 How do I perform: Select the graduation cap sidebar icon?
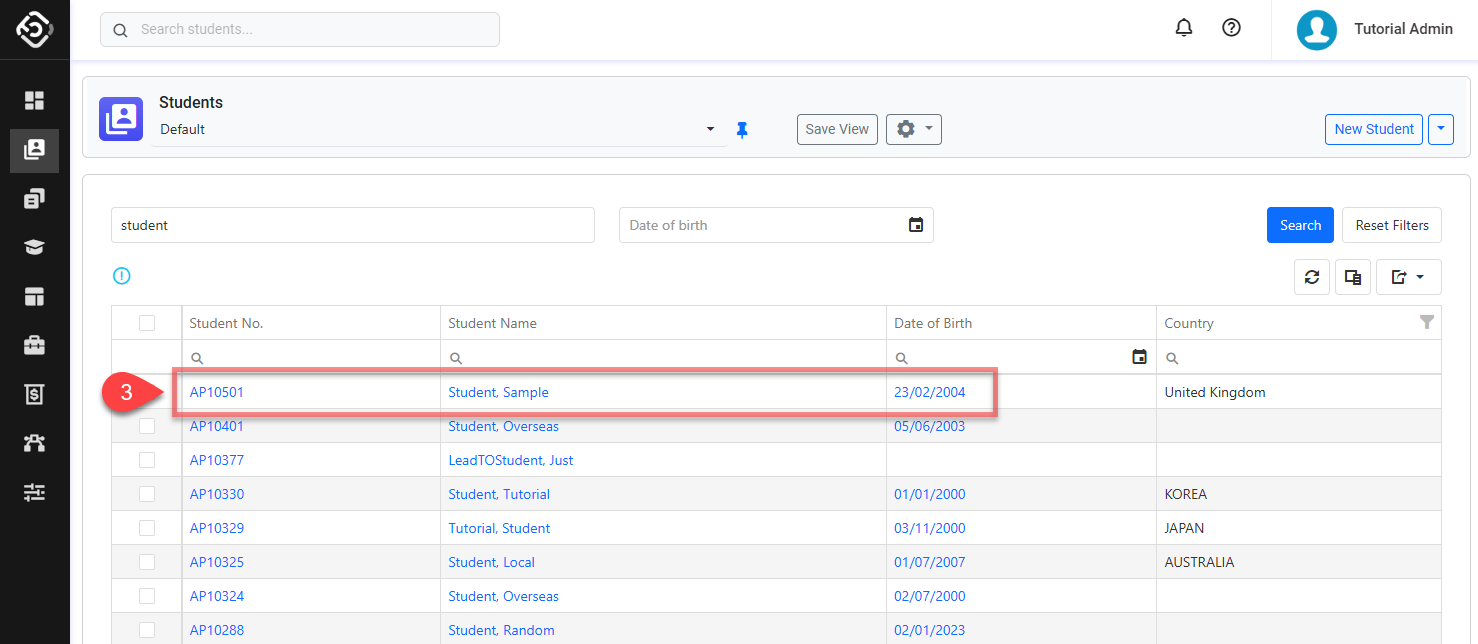(35, 247)
